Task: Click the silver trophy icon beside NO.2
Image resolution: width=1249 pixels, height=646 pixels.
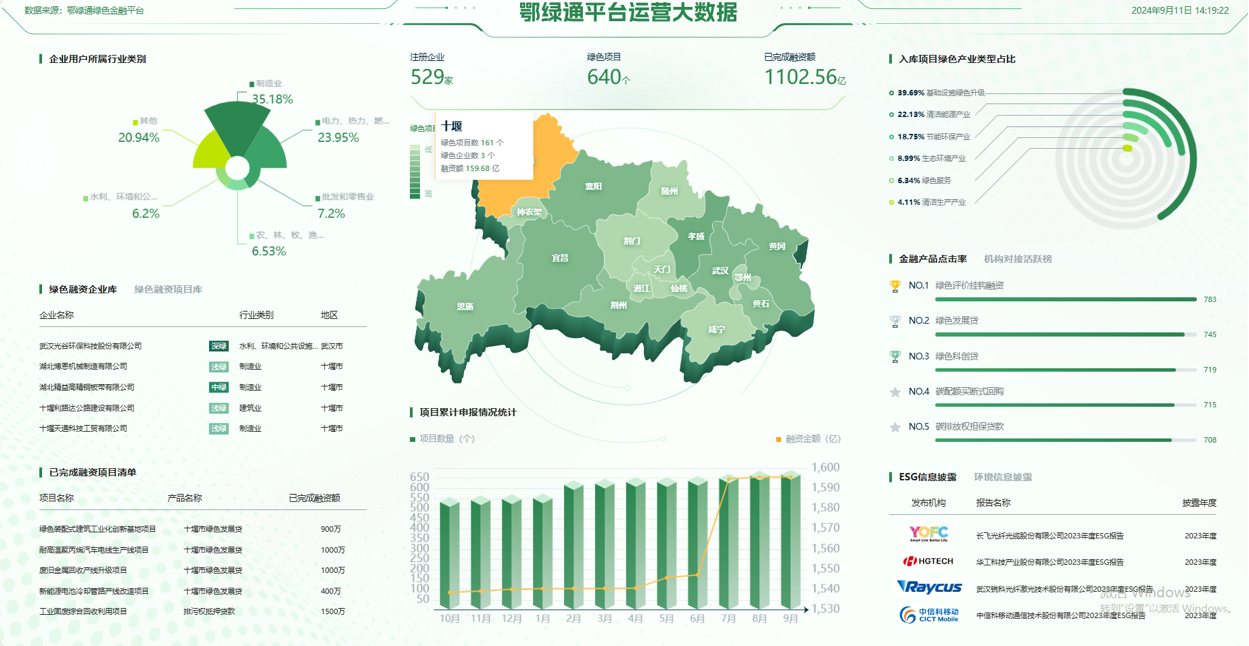Action: pos(895,321)
